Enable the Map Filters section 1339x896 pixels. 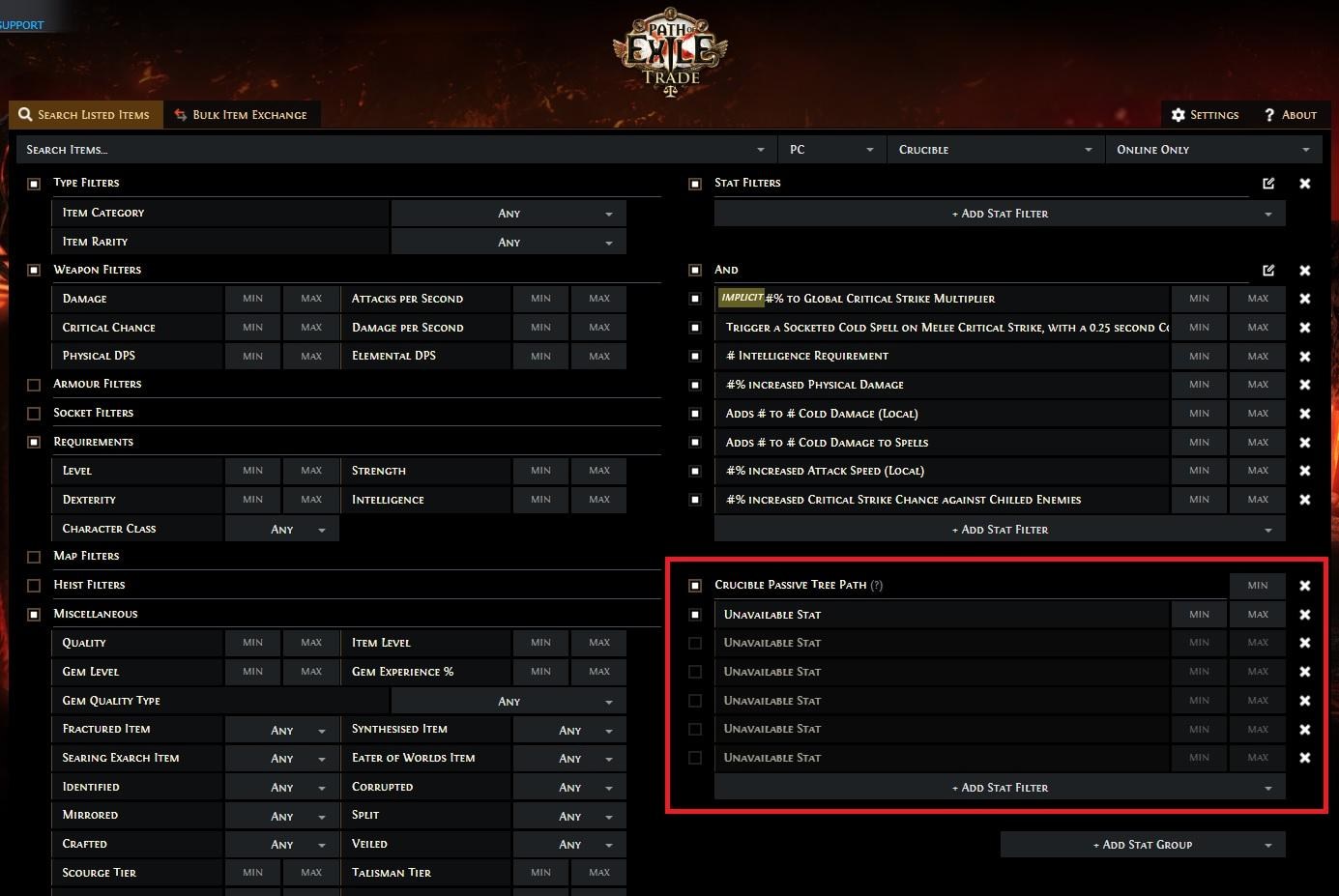[34, 557]
